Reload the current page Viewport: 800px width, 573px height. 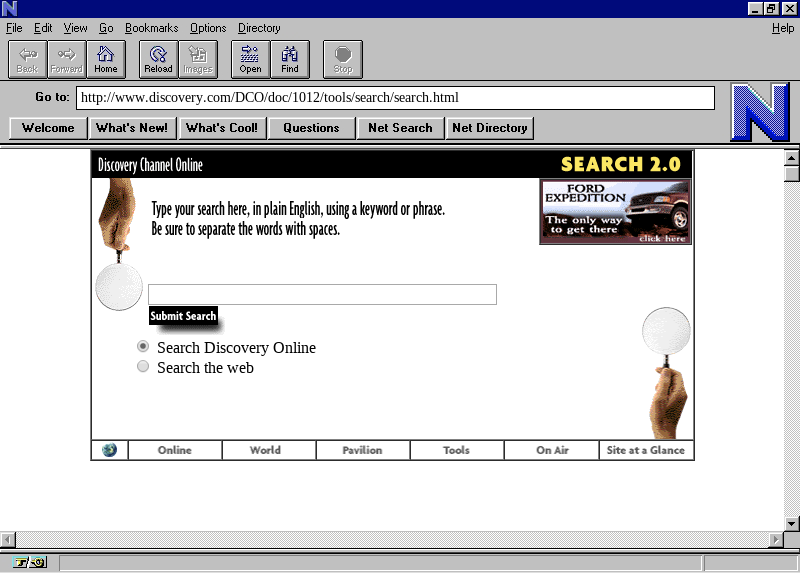click(x=158, y=59)
